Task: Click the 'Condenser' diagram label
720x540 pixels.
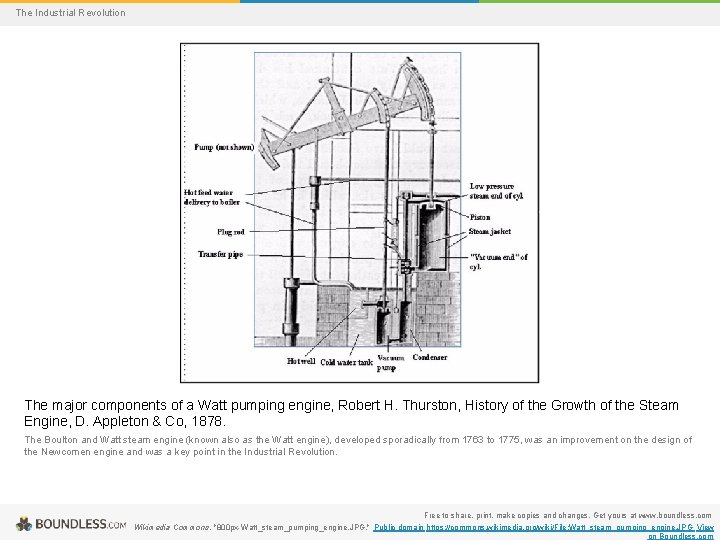Action: point(429,357)
